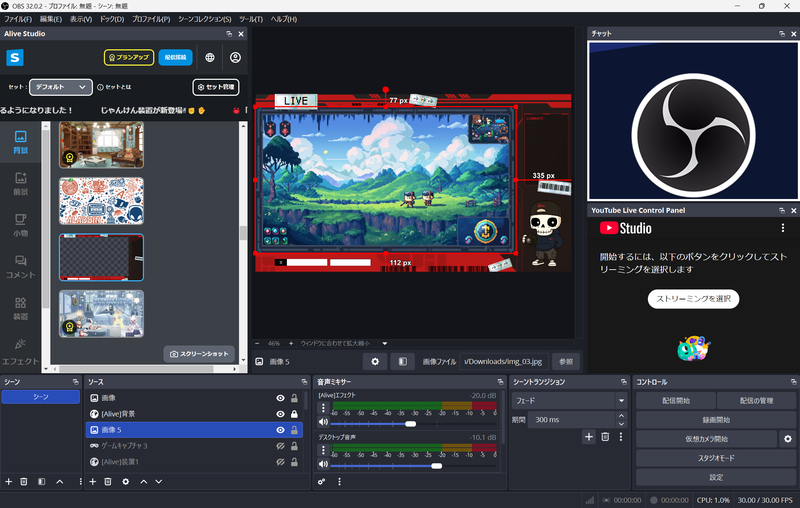Image resolution: width=800 pixels, height=508 pixels.
Task: Close the Alive Studio dock
Action: tap(241, 34)
